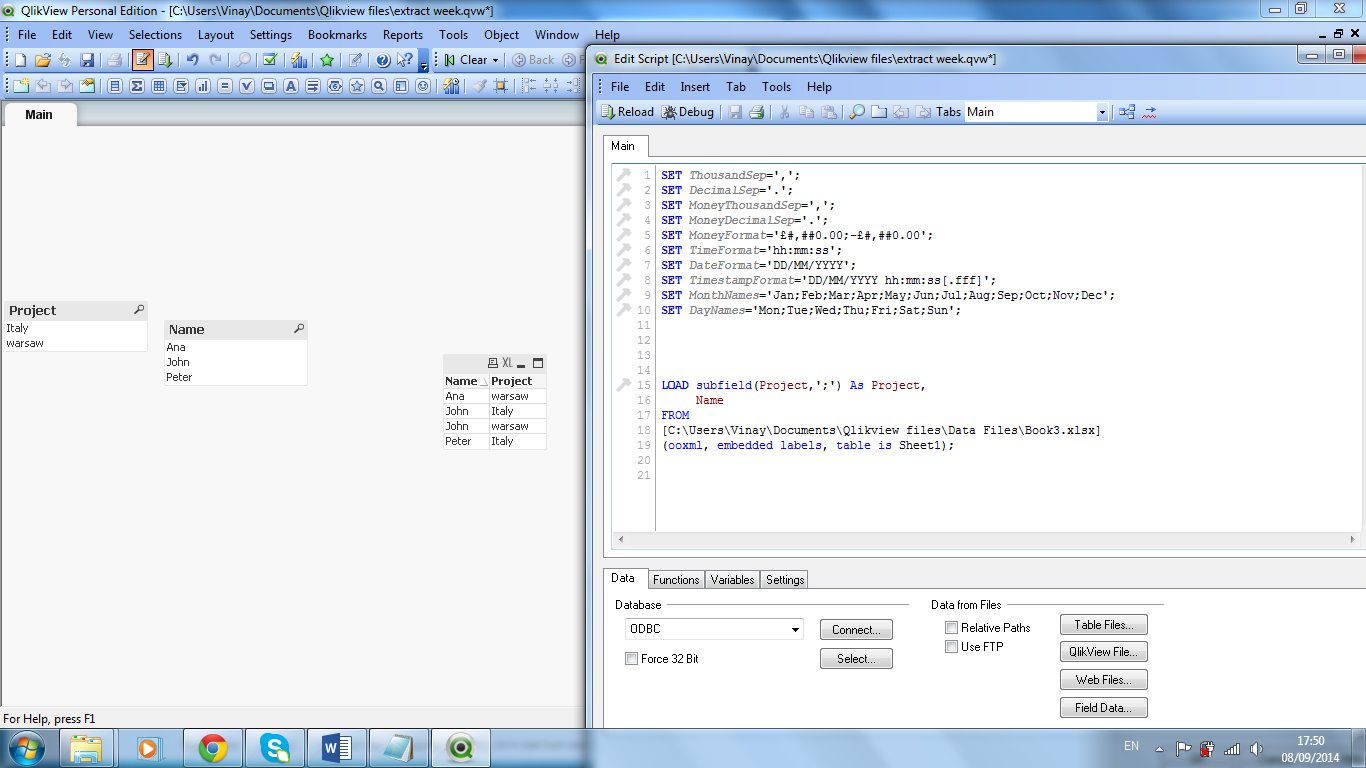Launch the Quick Chart wizard icon
This screenshot has width=1366, height=768.
pyautogui.click(x=298, y=60)
